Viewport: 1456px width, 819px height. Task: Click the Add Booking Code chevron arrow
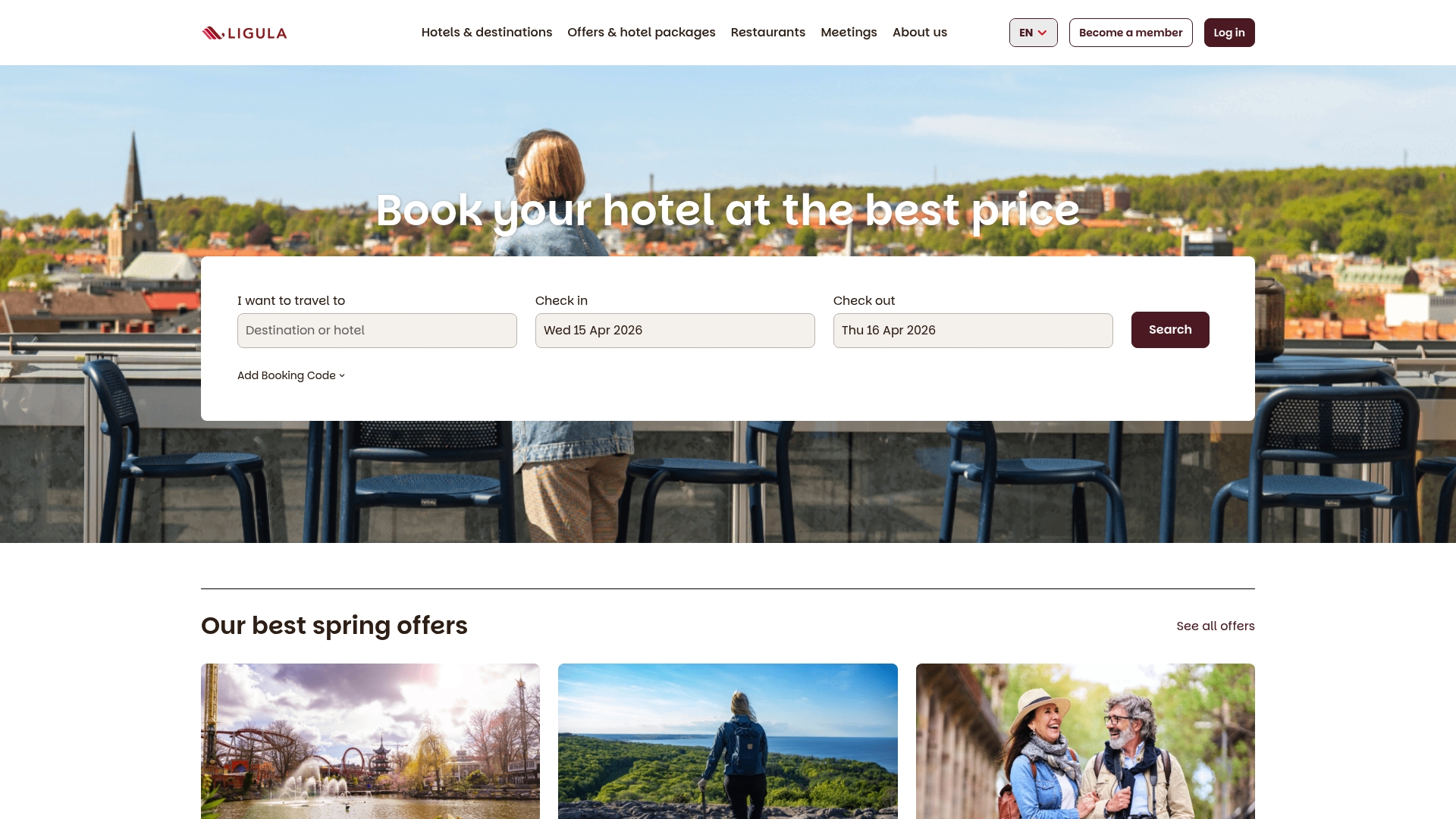(342, 375)
